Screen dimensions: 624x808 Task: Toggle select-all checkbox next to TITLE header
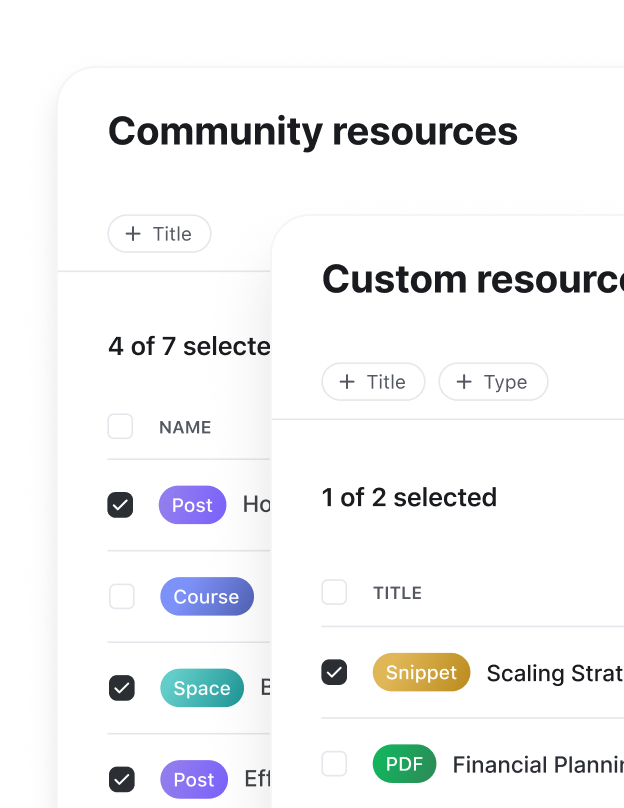(334, 593)
